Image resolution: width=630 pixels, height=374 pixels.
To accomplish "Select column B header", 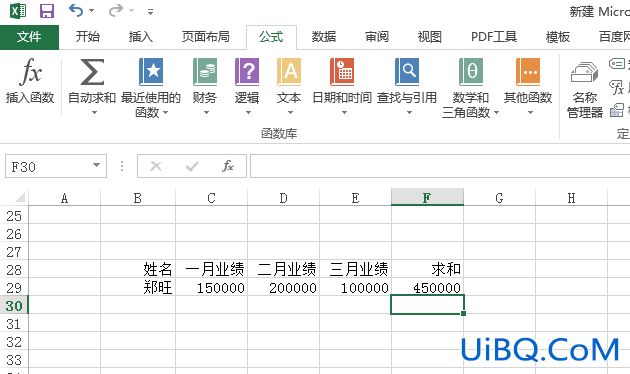I will [x=138, y=198].
